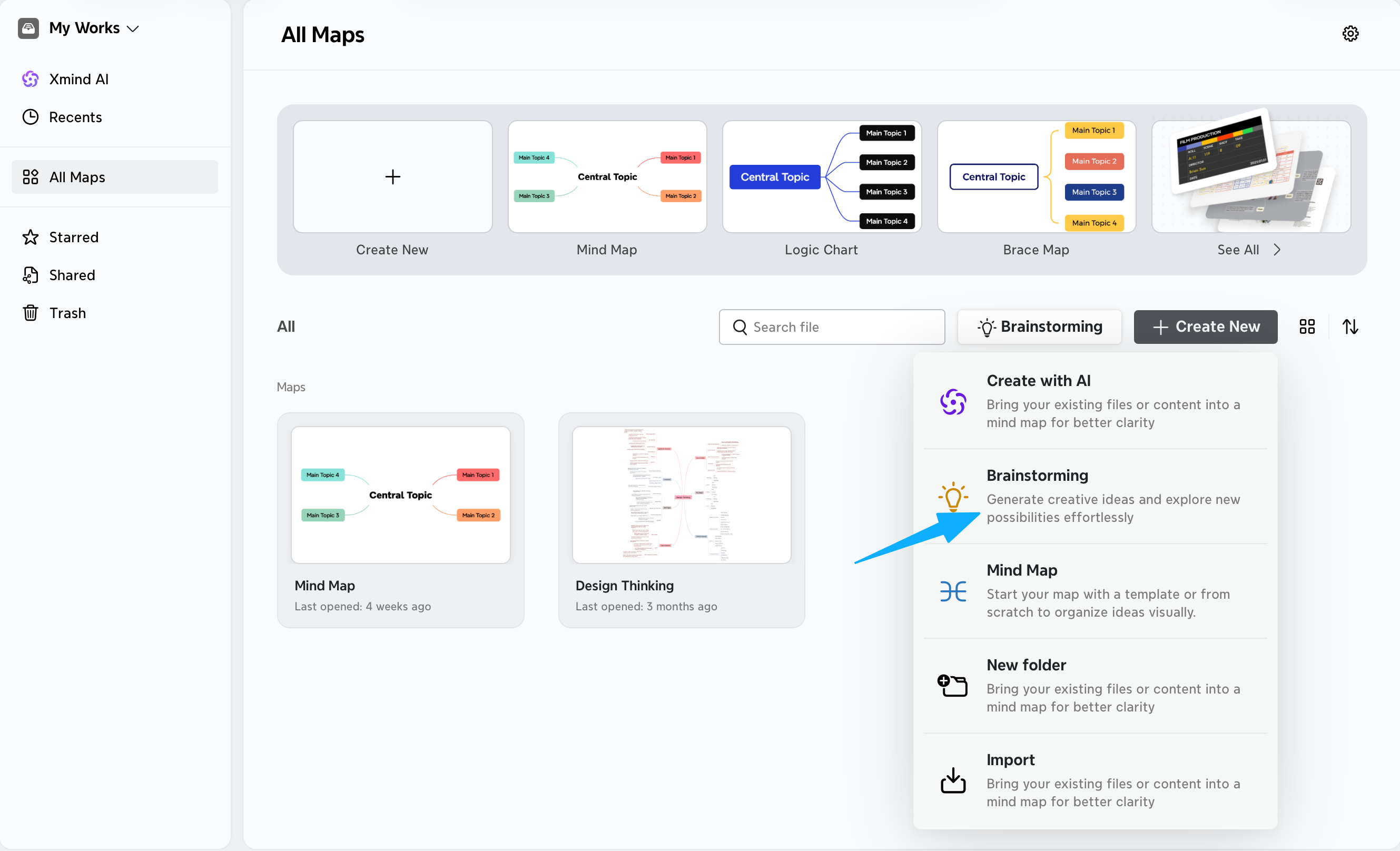The image size is (1400, 851).
Task: Select Brainstorming in the dropdown menu
Action: tap(1096, 496)
